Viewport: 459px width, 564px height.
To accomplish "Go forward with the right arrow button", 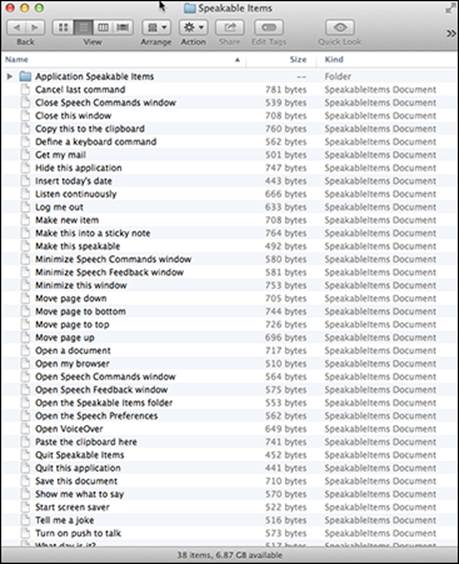I will click(x=35, y=27).
